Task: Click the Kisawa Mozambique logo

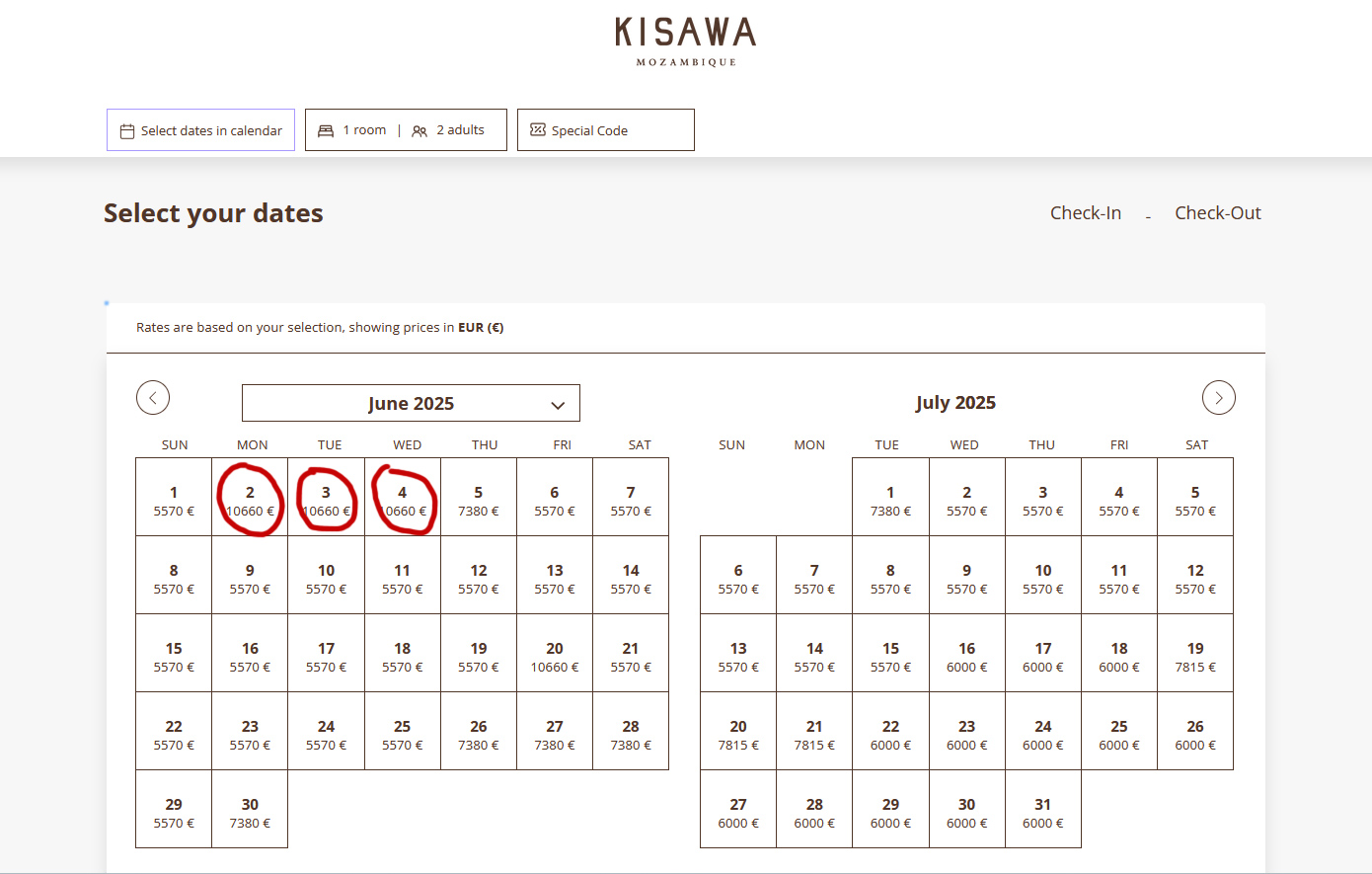Action: click(685, 41)
